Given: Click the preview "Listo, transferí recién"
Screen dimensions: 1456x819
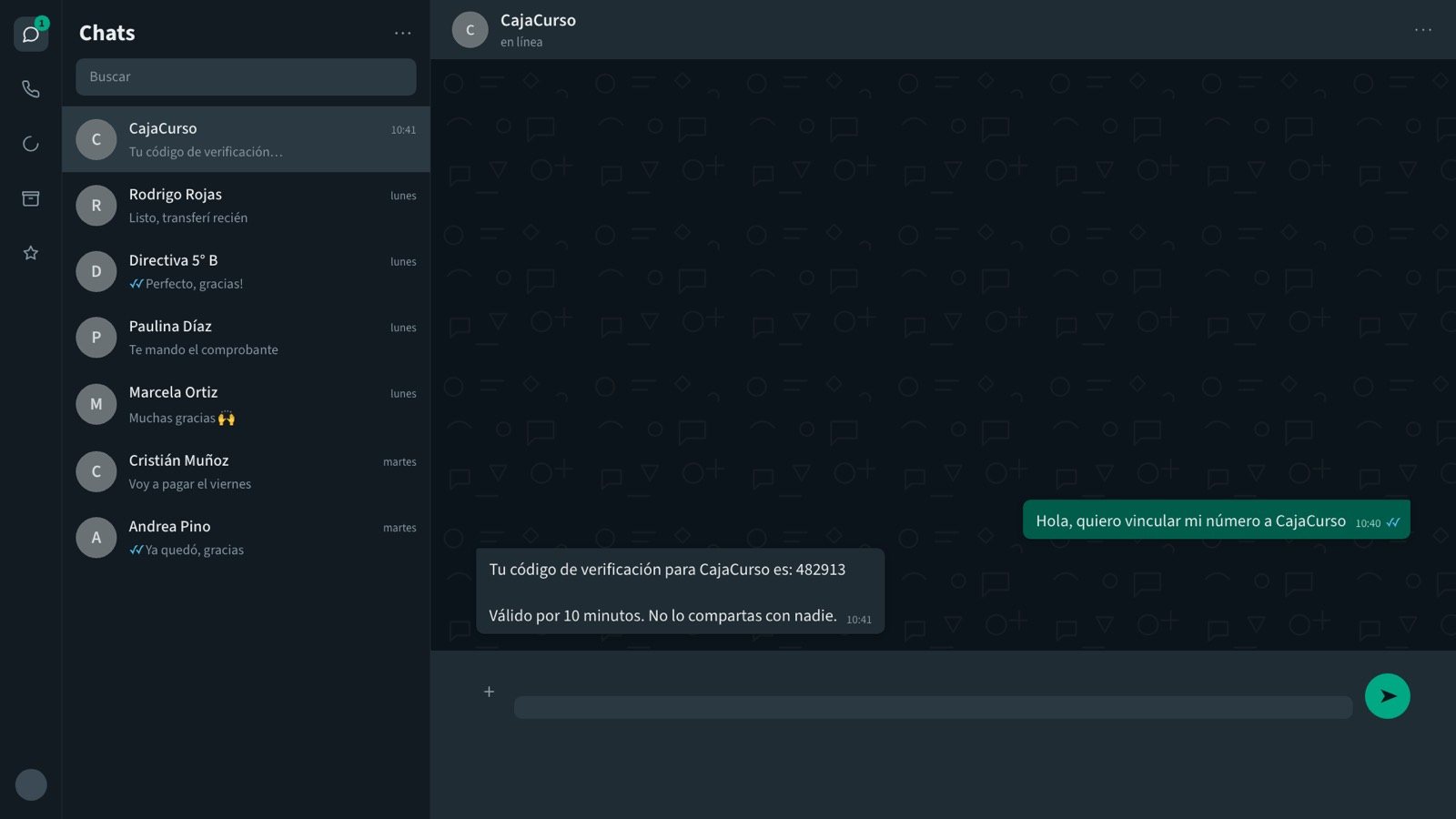Looking at the screenshot, I should coord(188,218).
